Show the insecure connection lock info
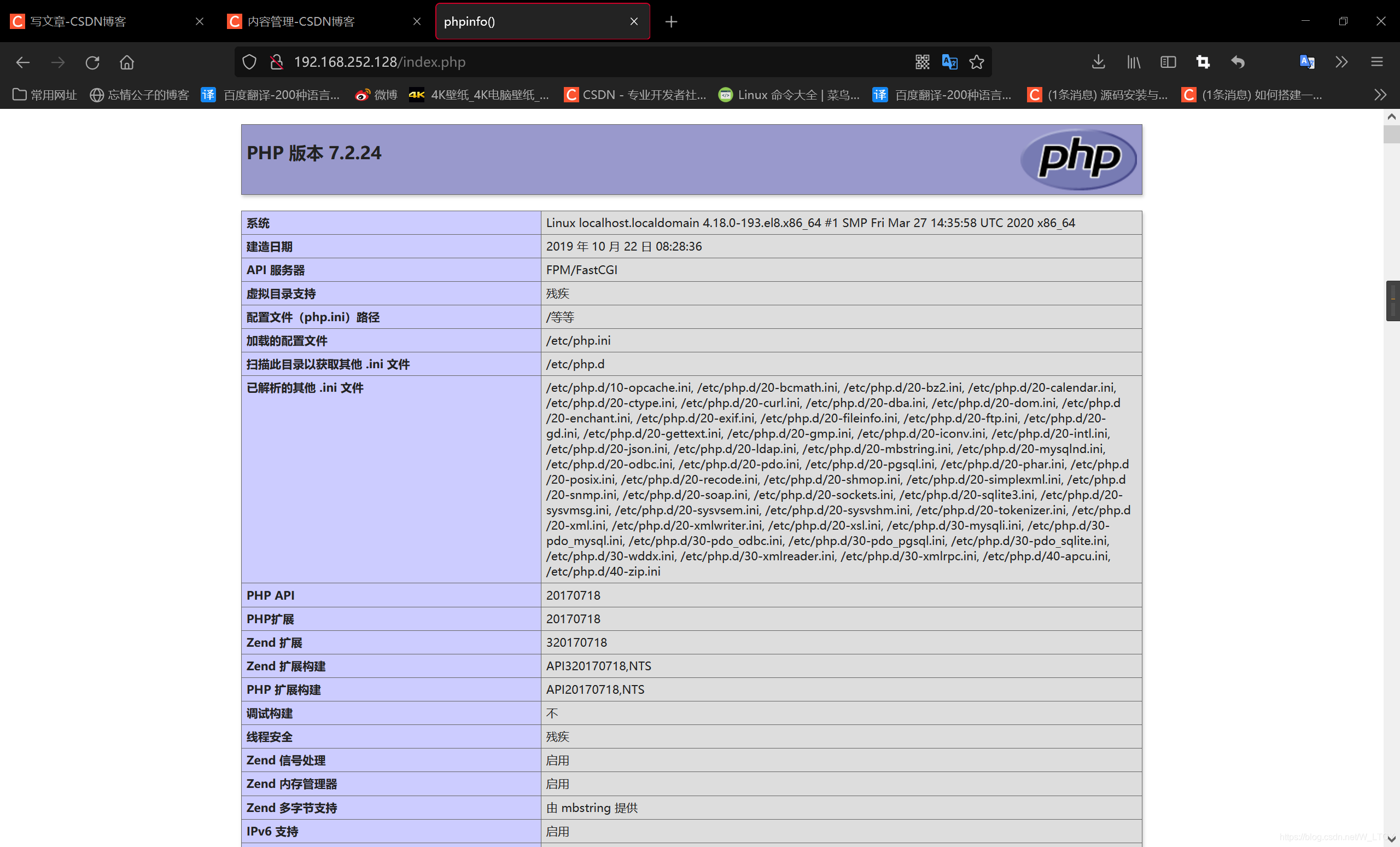 click(x=277, y=62)
